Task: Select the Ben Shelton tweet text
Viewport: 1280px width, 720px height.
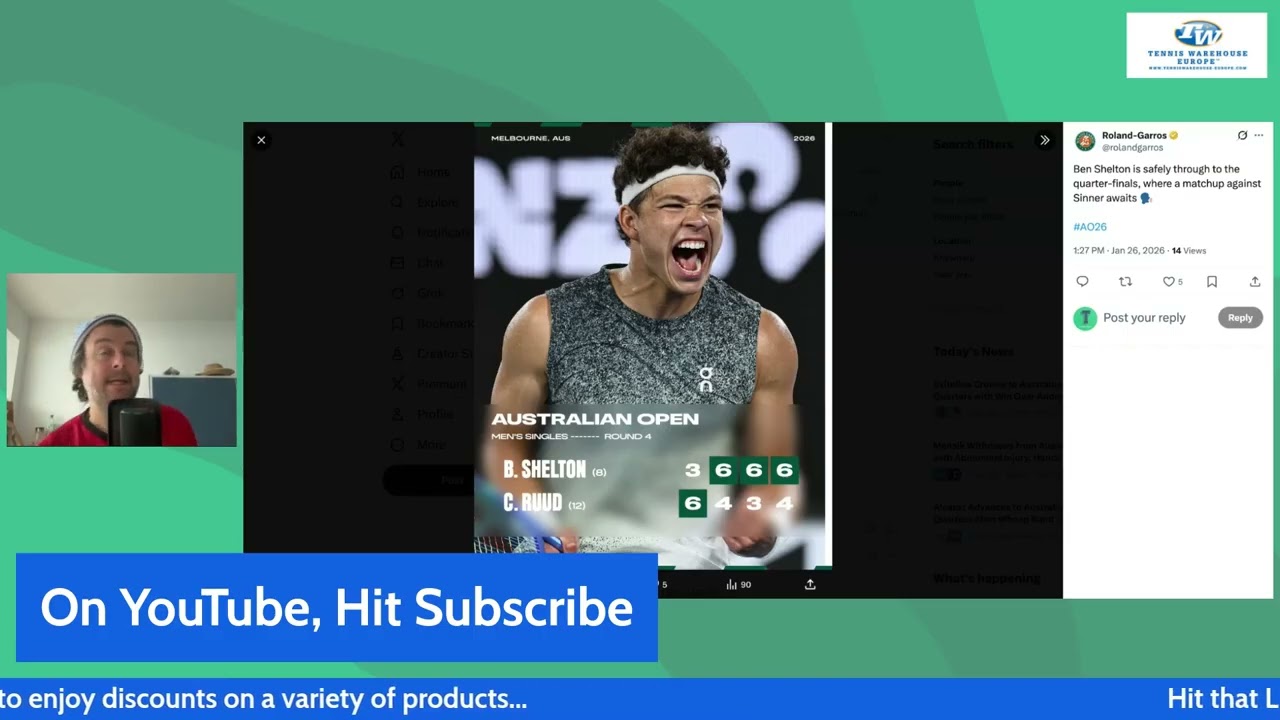Action: point(1167,184)
